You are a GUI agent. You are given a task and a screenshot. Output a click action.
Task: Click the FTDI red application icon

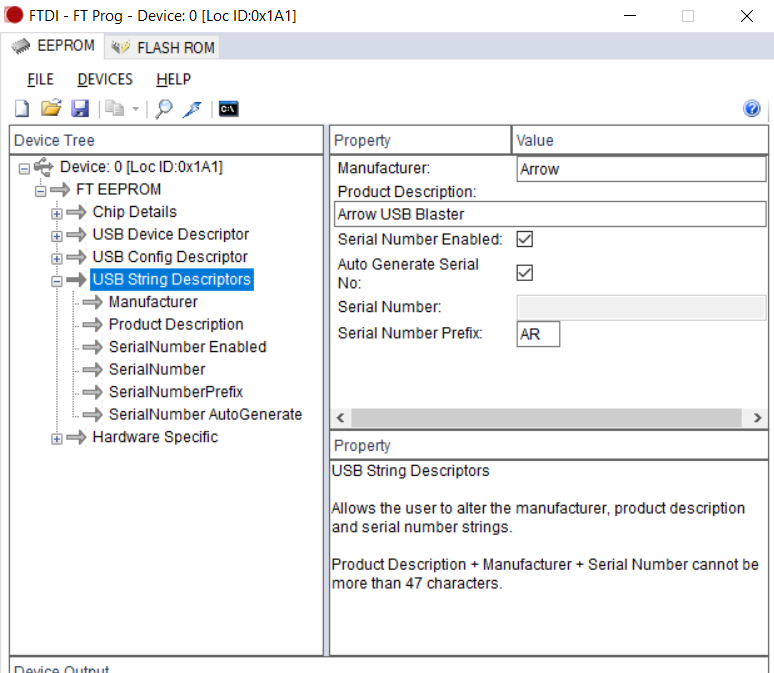pos(13,15)
